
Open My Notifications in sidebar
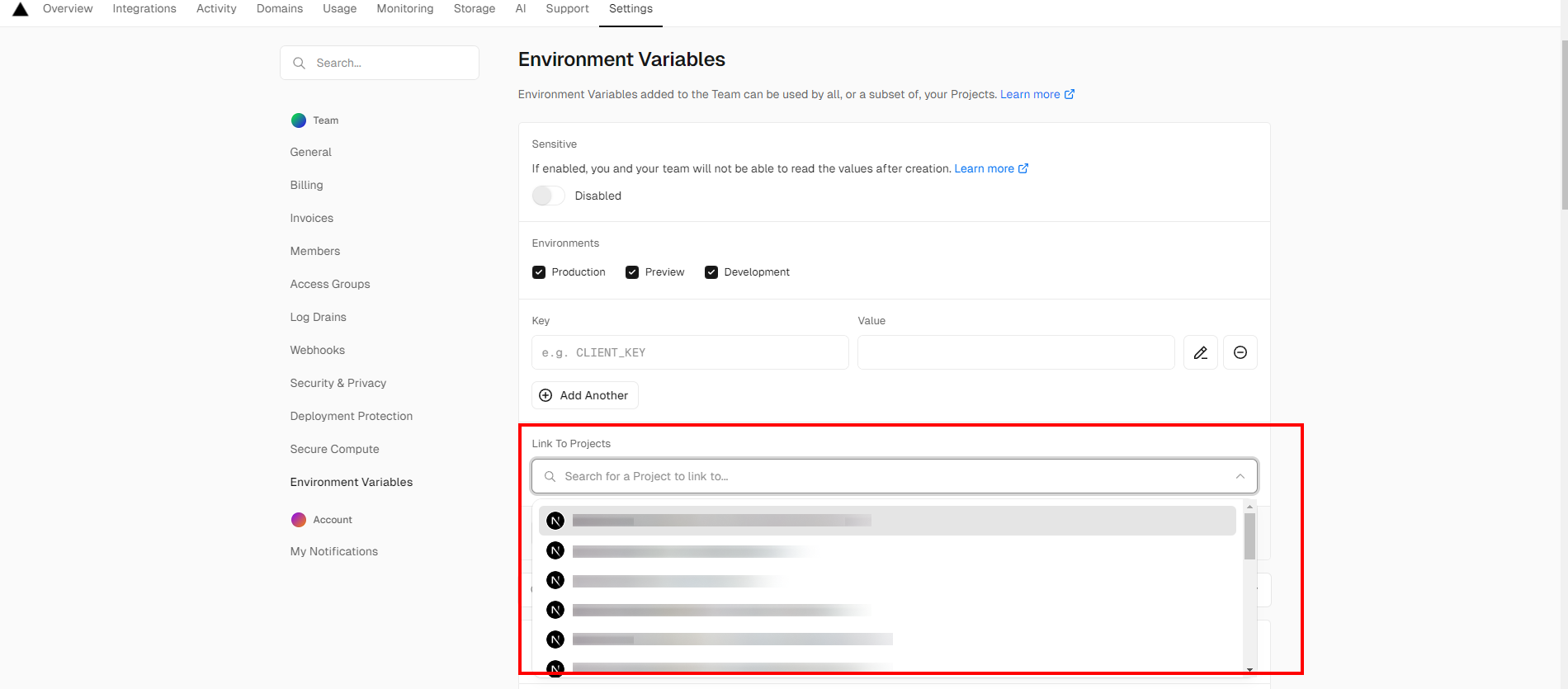pos(334,551)
